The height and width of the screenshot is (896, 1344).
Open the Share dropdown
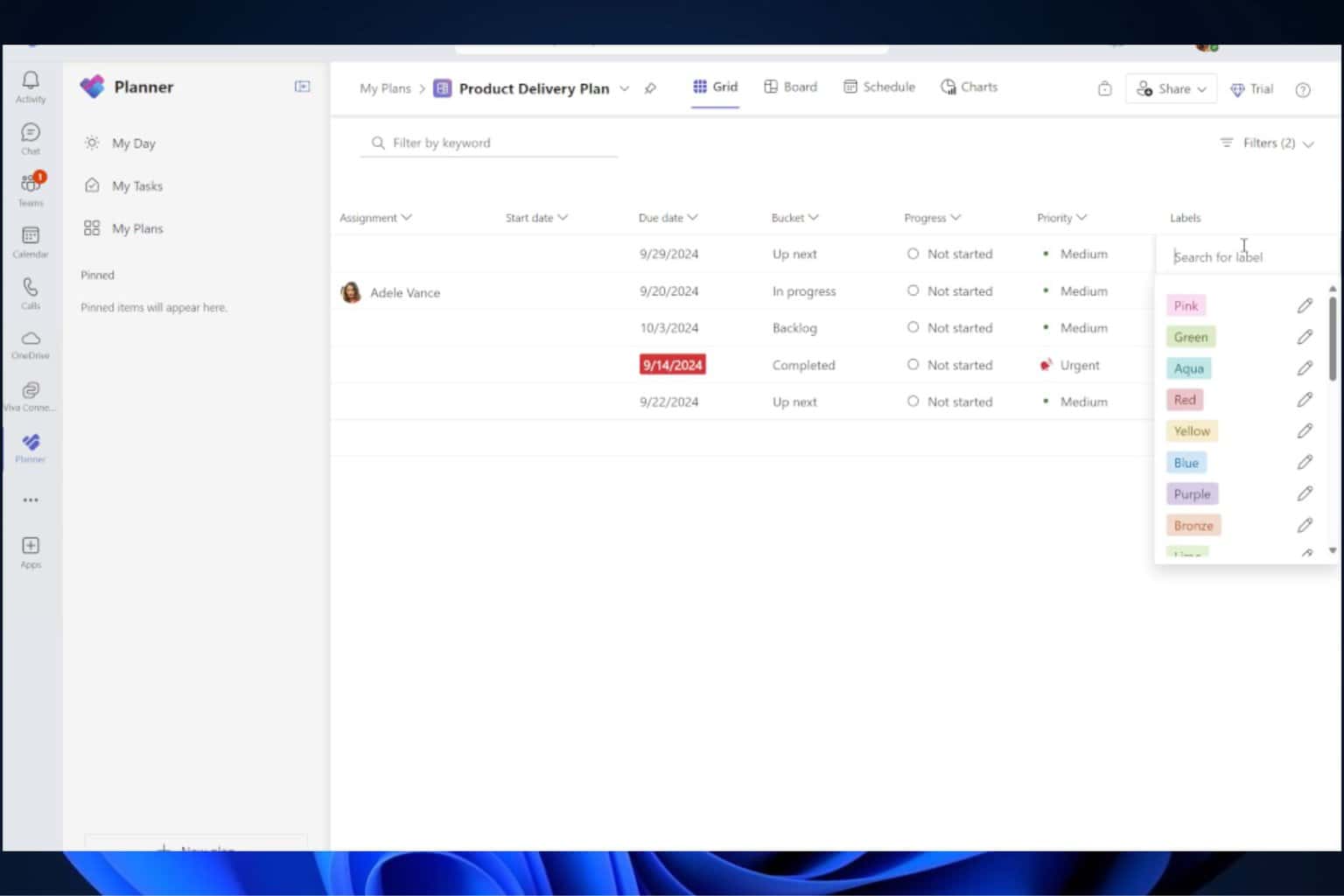[1171, 88]
